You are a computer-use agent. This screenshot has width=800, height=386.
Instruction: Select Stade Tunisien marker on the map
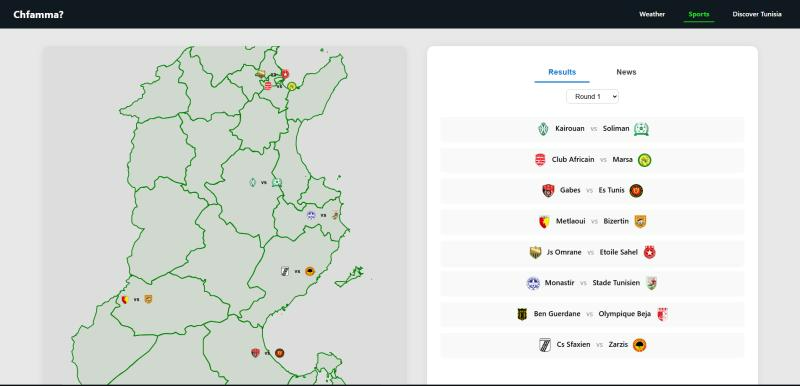pyautogui.click(x=335, y=215)
